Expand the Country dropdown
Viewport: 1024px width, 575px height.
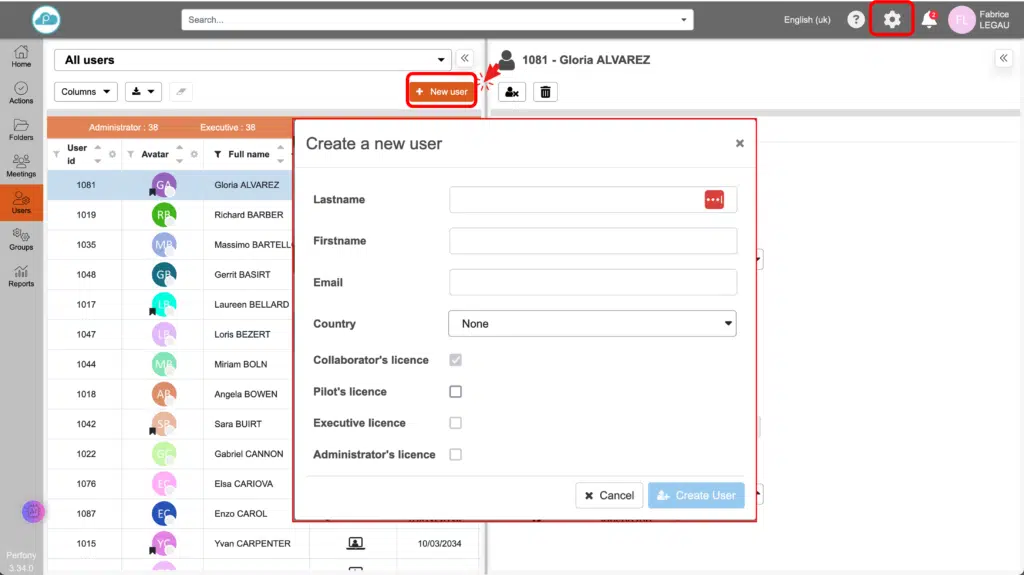[x=592, y=324]
